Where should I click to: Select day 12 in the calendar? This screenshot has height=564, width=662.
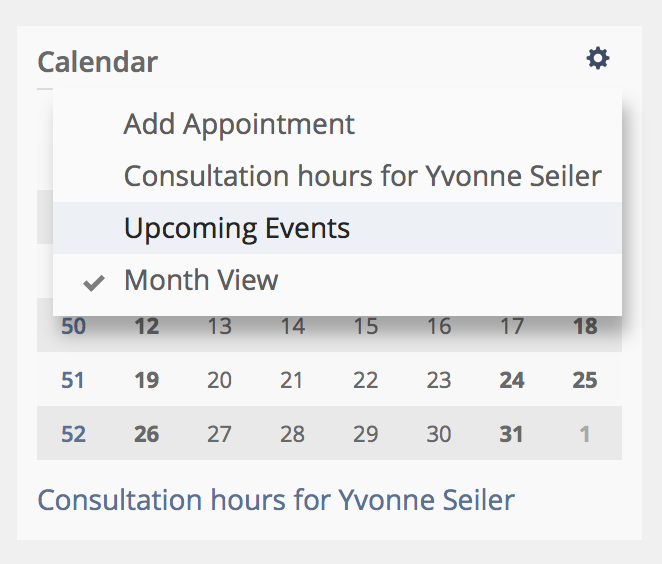(x=147, y=327)
